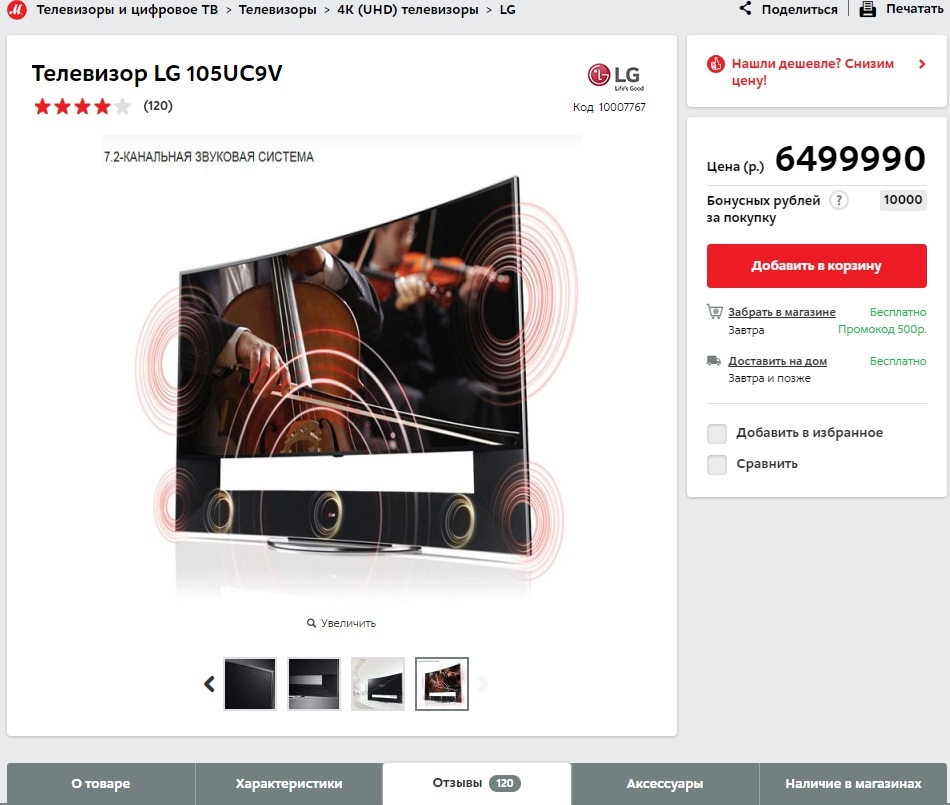The height and width of the screenshot is (805, 950).
Task: Click the delivery truck icon
Action: (x=714, y=361)
